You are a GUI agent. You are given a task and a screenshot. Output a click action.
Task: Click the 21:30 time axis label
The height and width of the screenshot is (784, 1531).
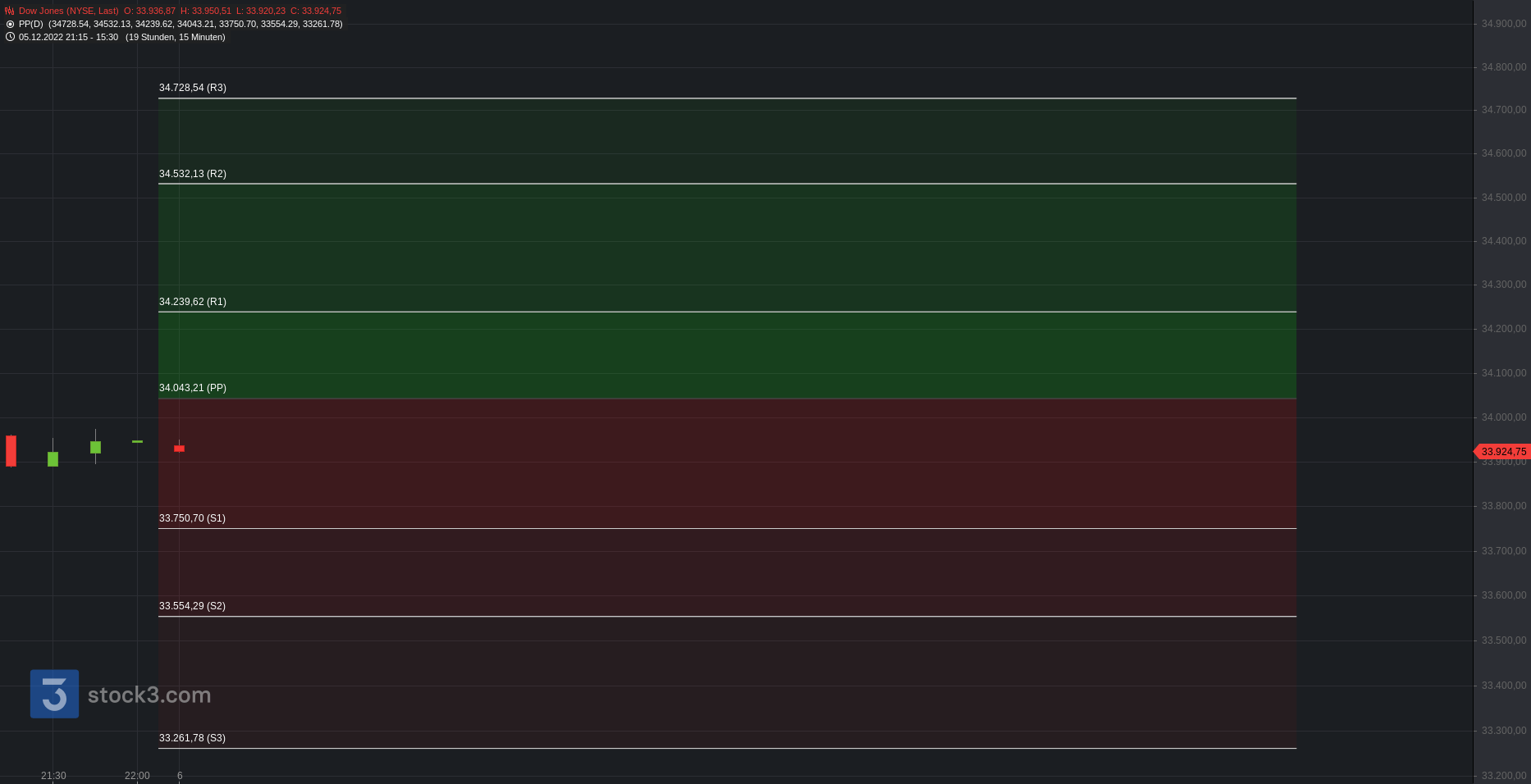pyautogui.click(x=53, y=776)
